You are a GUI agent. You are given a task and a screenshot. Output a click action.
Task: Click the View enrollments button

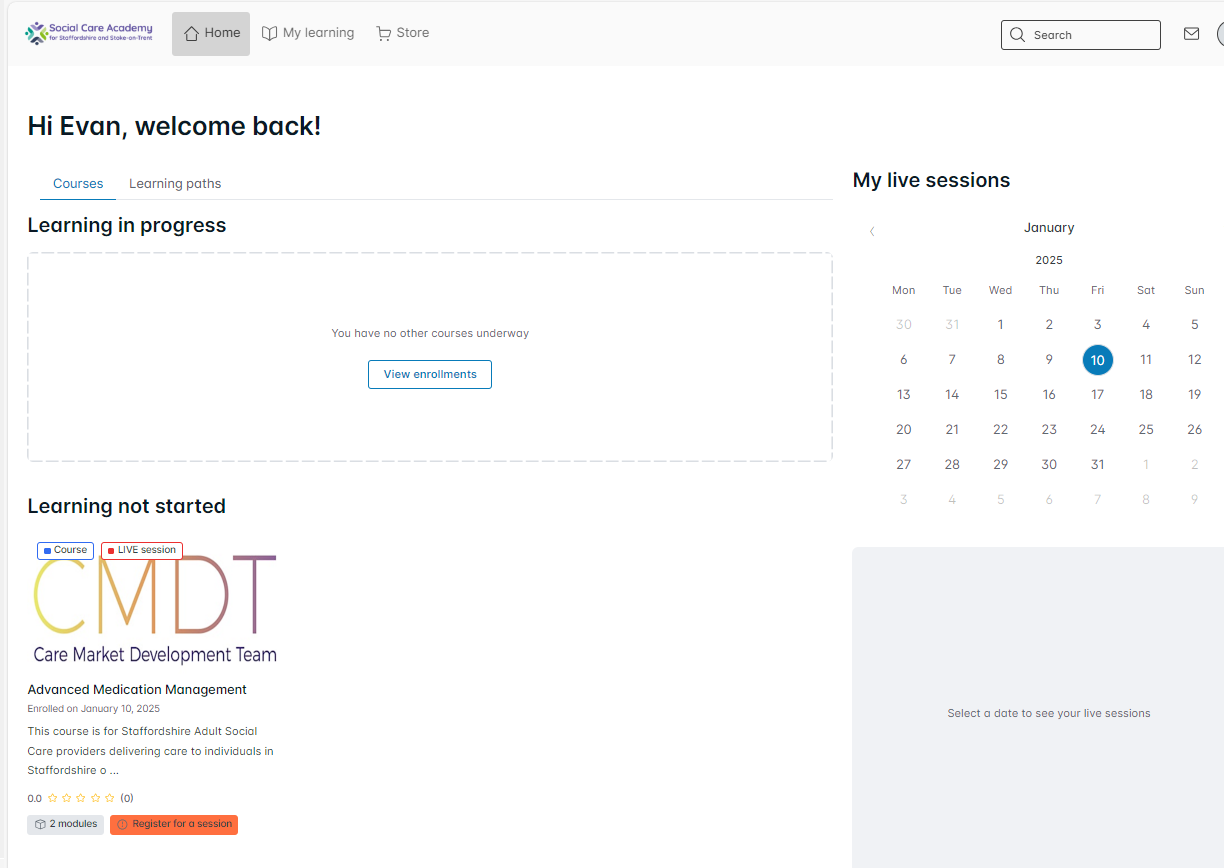430,374
